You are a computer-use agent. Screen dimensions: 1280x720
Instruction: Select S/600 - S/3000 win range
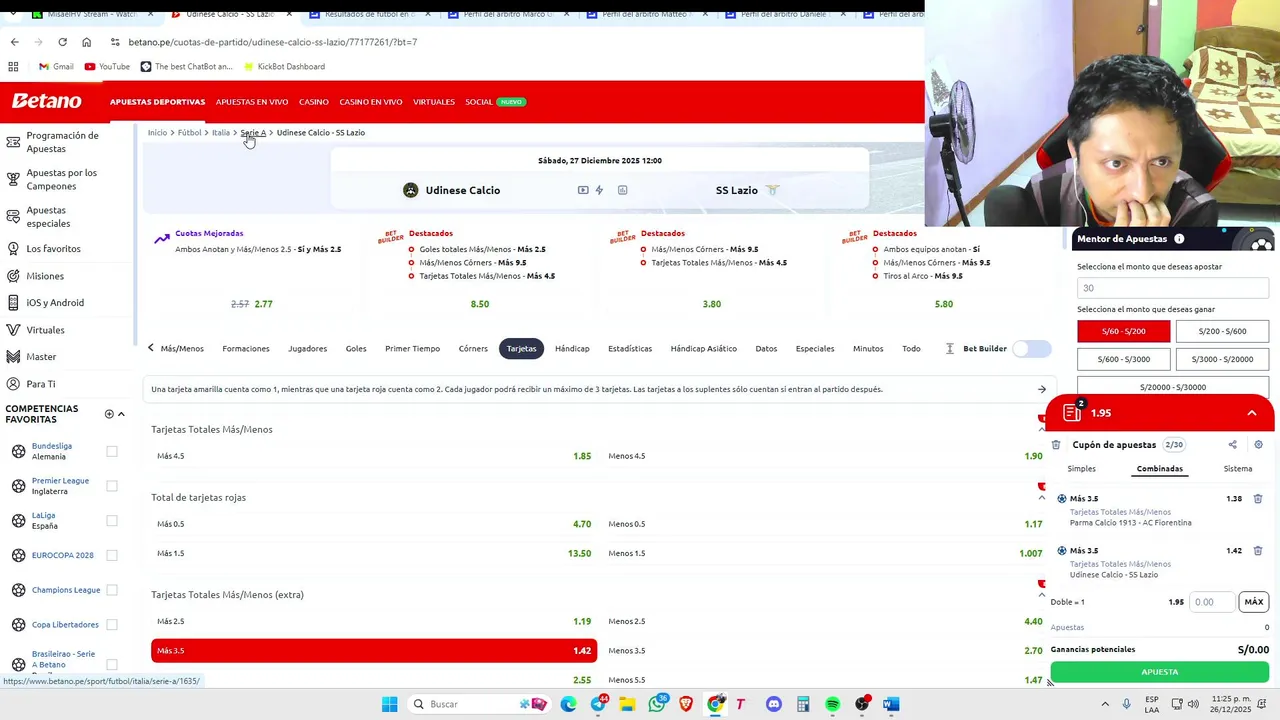(x=1124, y=359)
